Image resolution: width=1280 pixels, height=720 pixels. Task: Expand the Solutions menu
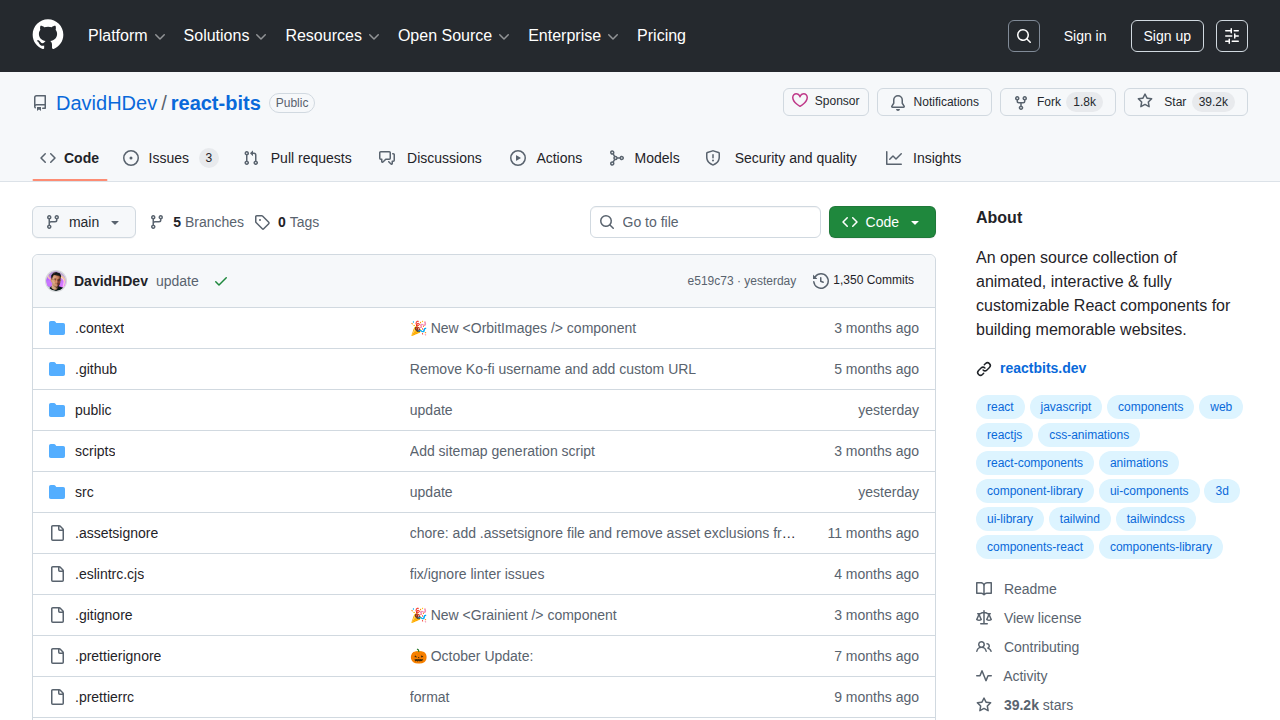(225, 36)
